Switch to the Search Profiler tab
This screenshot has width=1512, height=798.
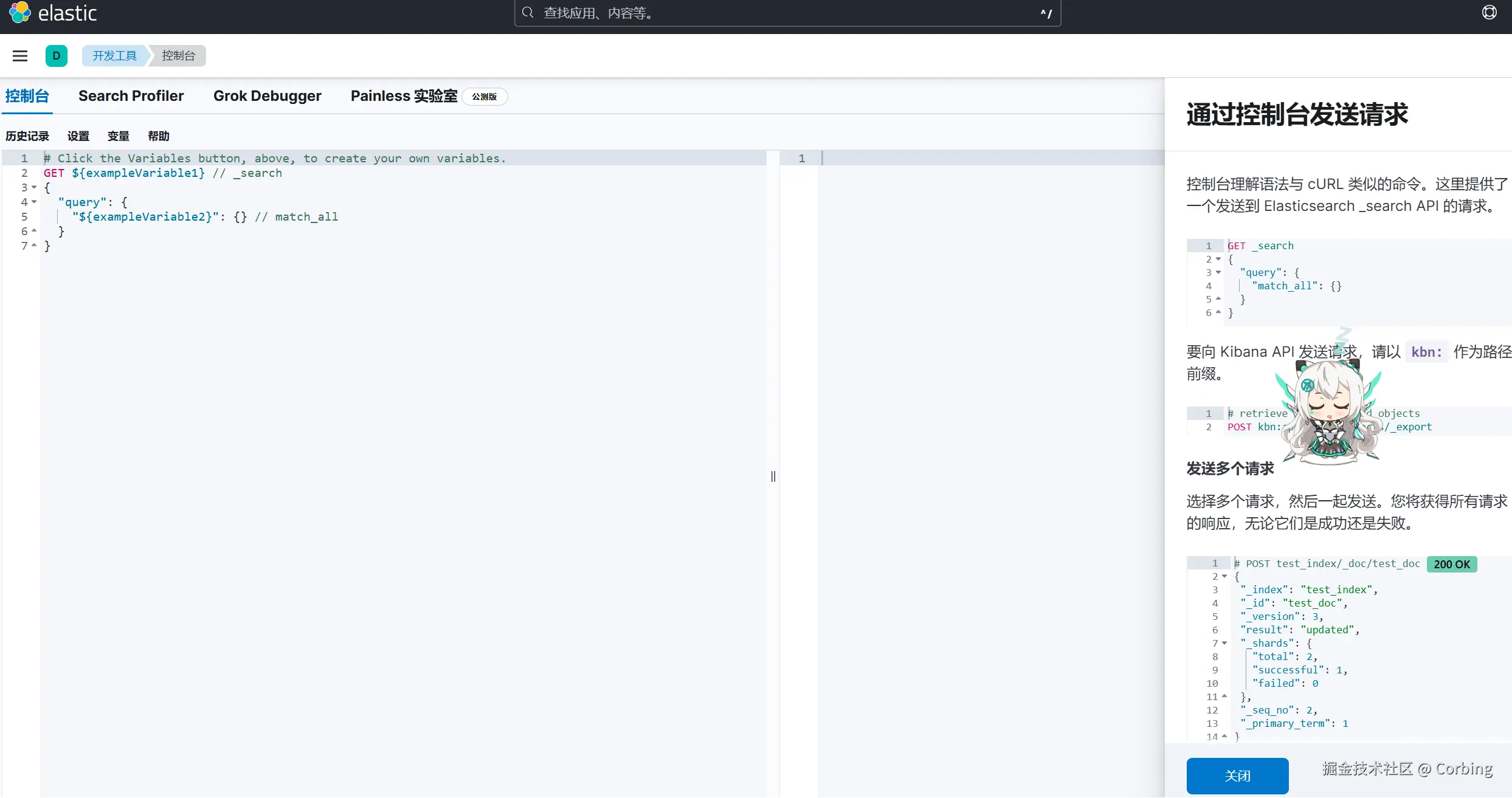coord(131,96)
